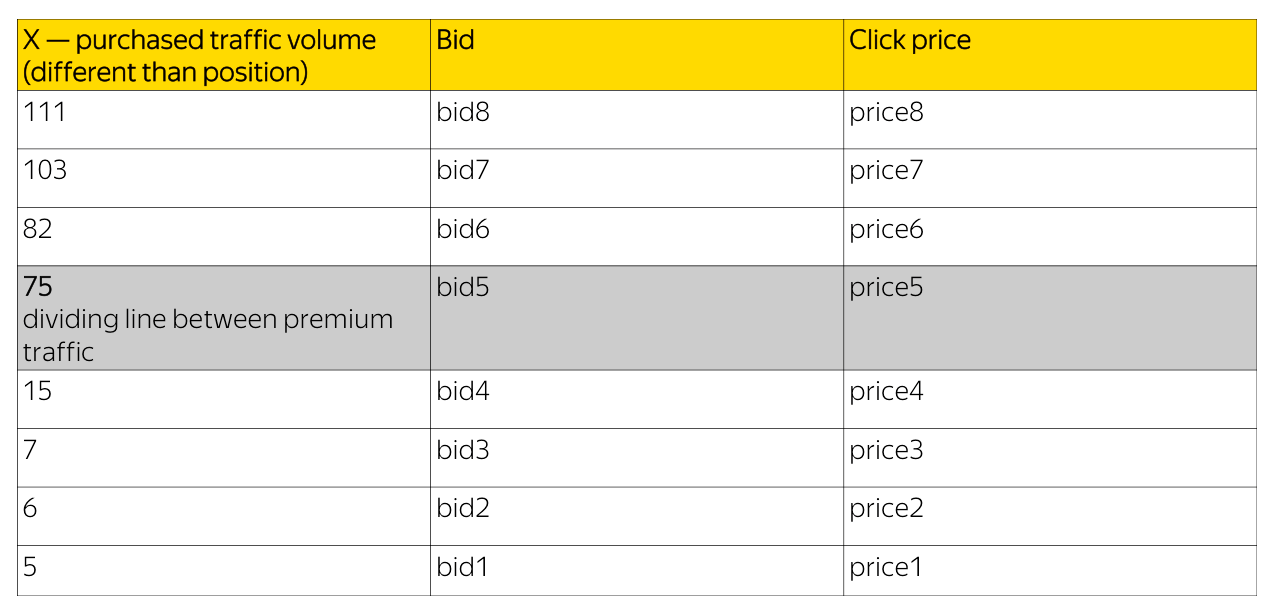Image resolution: width=1275 pixels, height=606 pixels.
Task: Click the traffic volume cell 103
Action: coord(45,171)
